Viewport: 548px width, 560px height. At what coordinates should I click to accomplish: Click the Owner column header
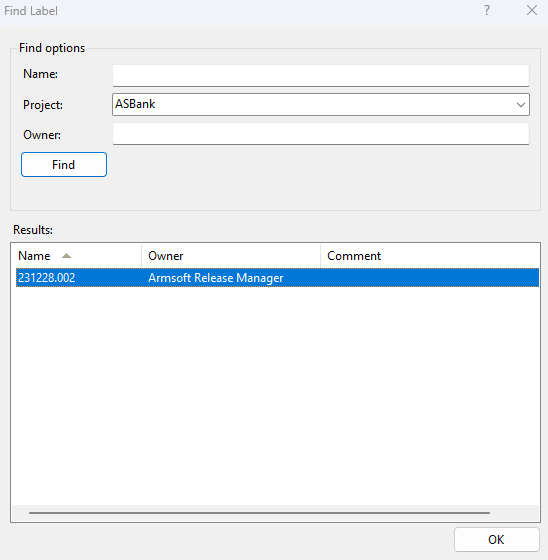pyautogui.click(x=231, y=256)
